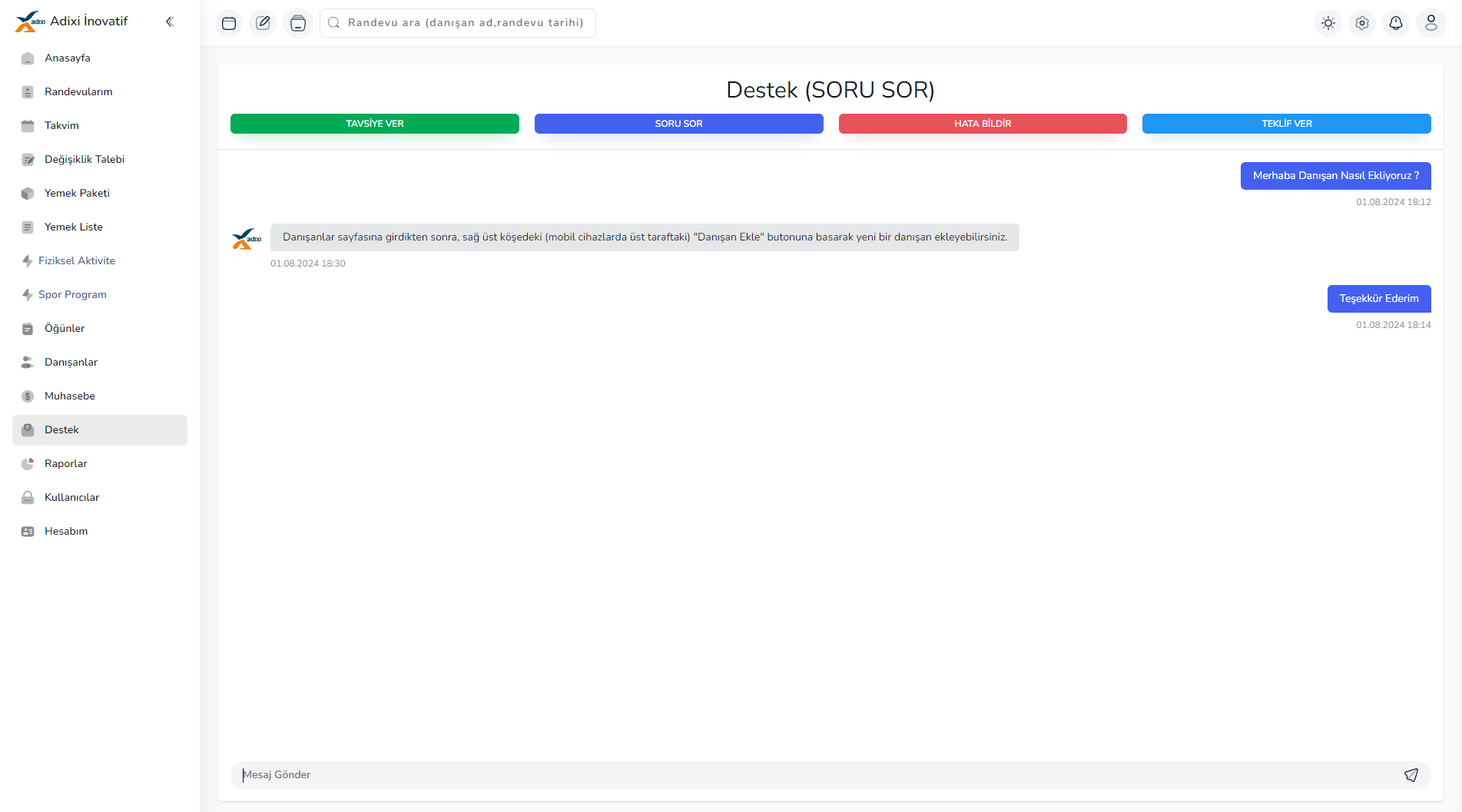Click the Takvim calendar sidebar icon

(x=28, y=126)
